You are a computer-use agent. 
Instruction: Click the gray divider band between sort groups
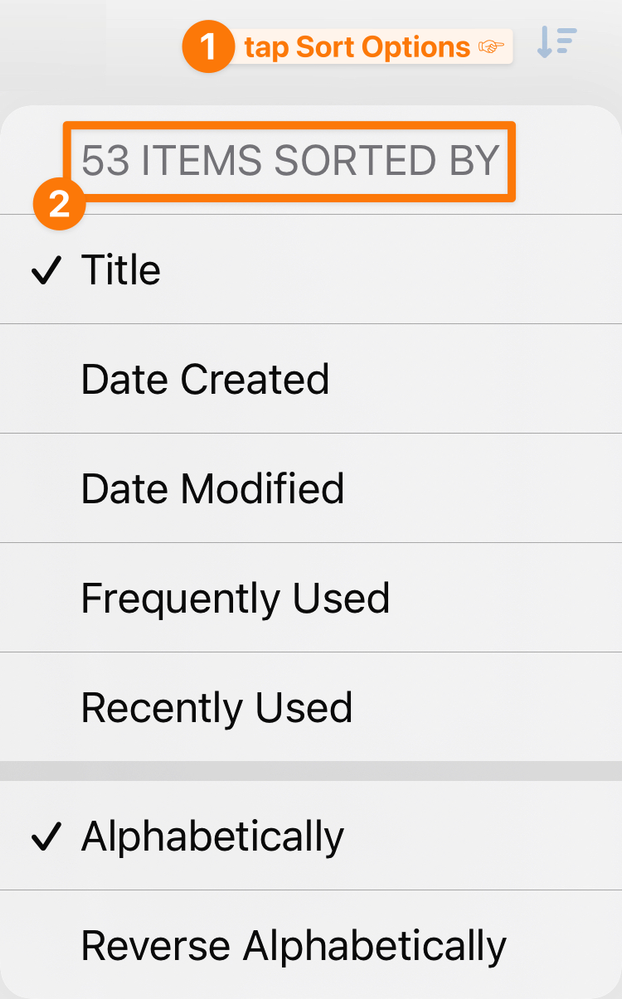(x=311, y=771)
